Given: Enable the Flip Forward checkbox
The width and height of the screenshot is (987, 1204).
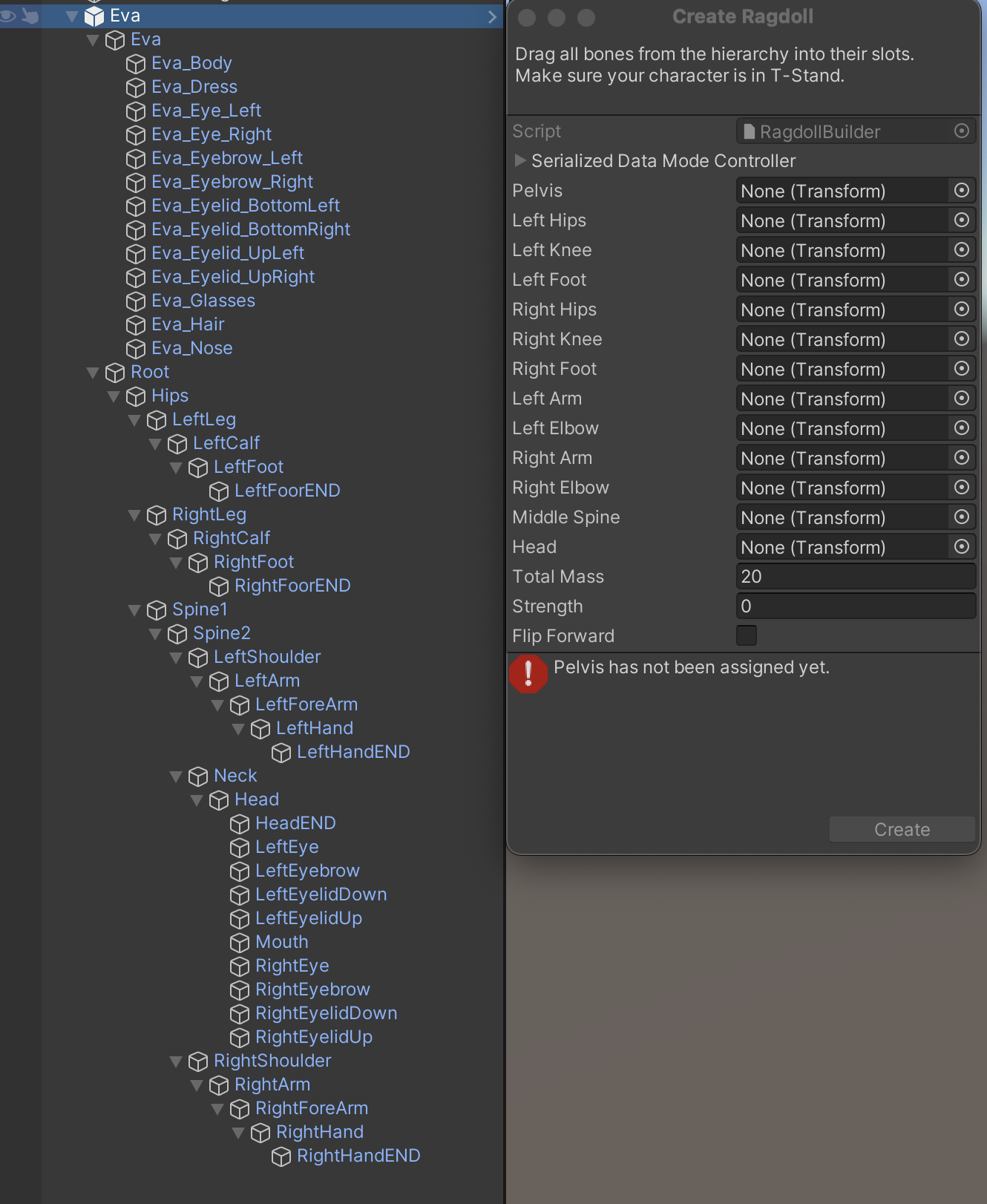Looking at the screenshot, I should (747, 635).
